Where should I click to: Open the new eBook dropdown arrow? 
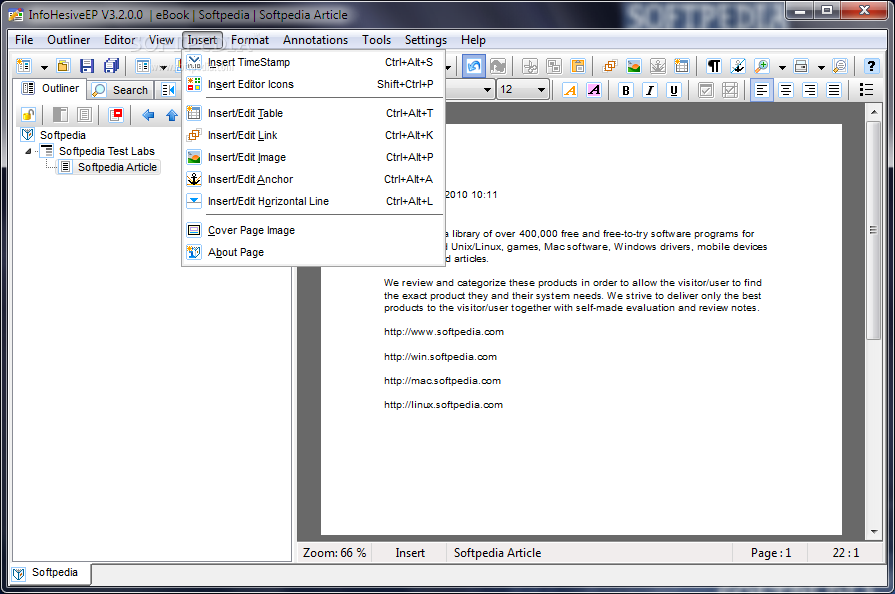pyautogui.click(x=45, y=67)
